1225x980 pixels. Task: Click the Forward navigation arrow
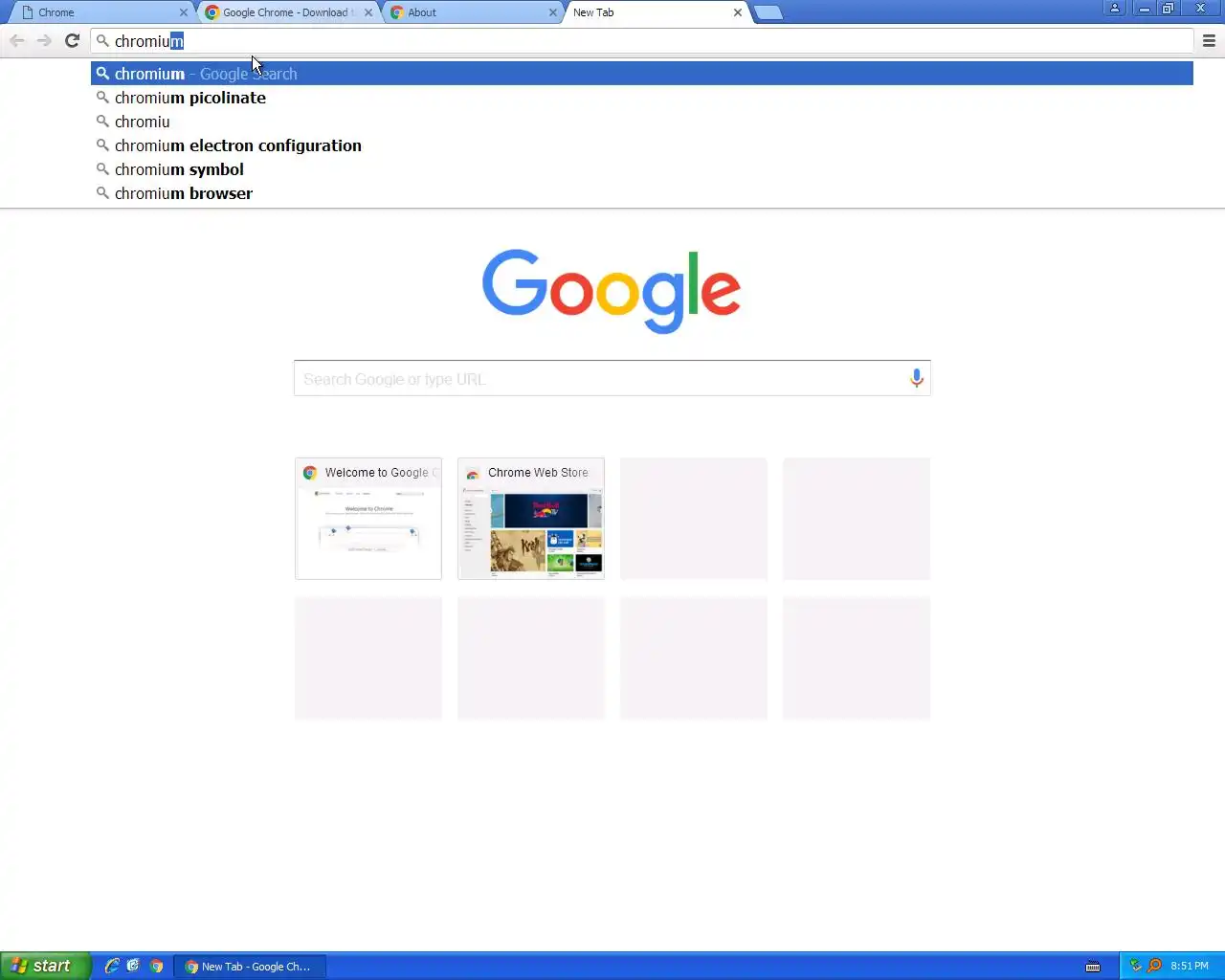[44, 40]
